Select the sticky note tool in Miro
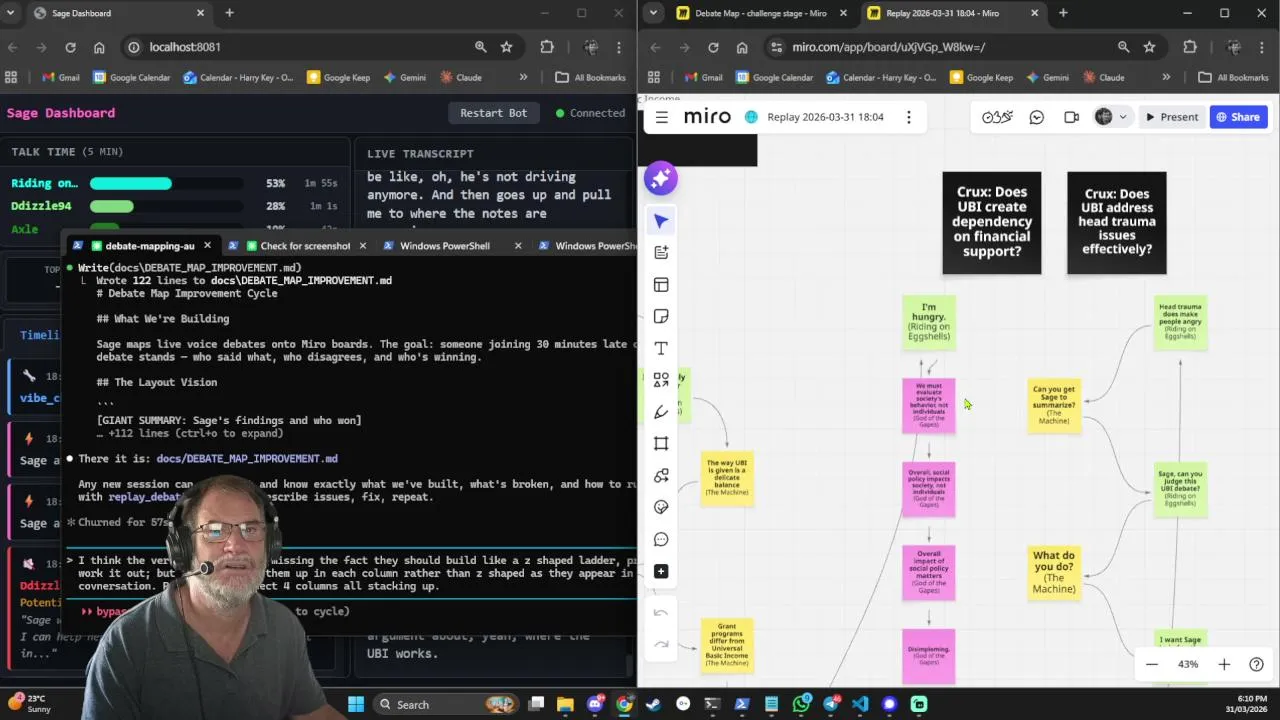The width and height of the screenshot is (1280, 720). (x=661, y=317)
